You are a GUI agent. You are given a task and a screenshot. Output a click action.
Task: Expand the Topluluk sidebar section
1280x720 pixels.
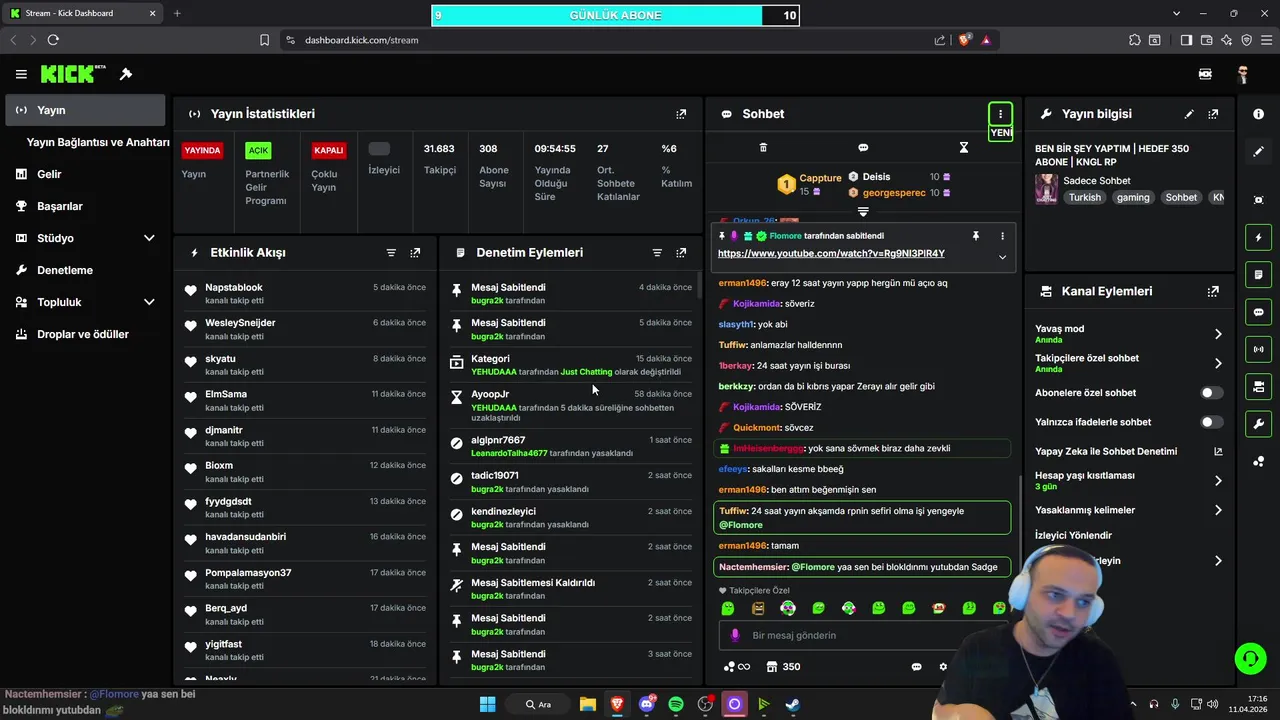click(x=149, y=302)
